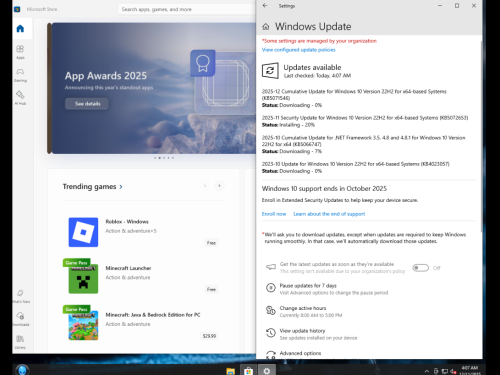
Task: Open the Store Home icon in sidebar
Action: (20, 29)
